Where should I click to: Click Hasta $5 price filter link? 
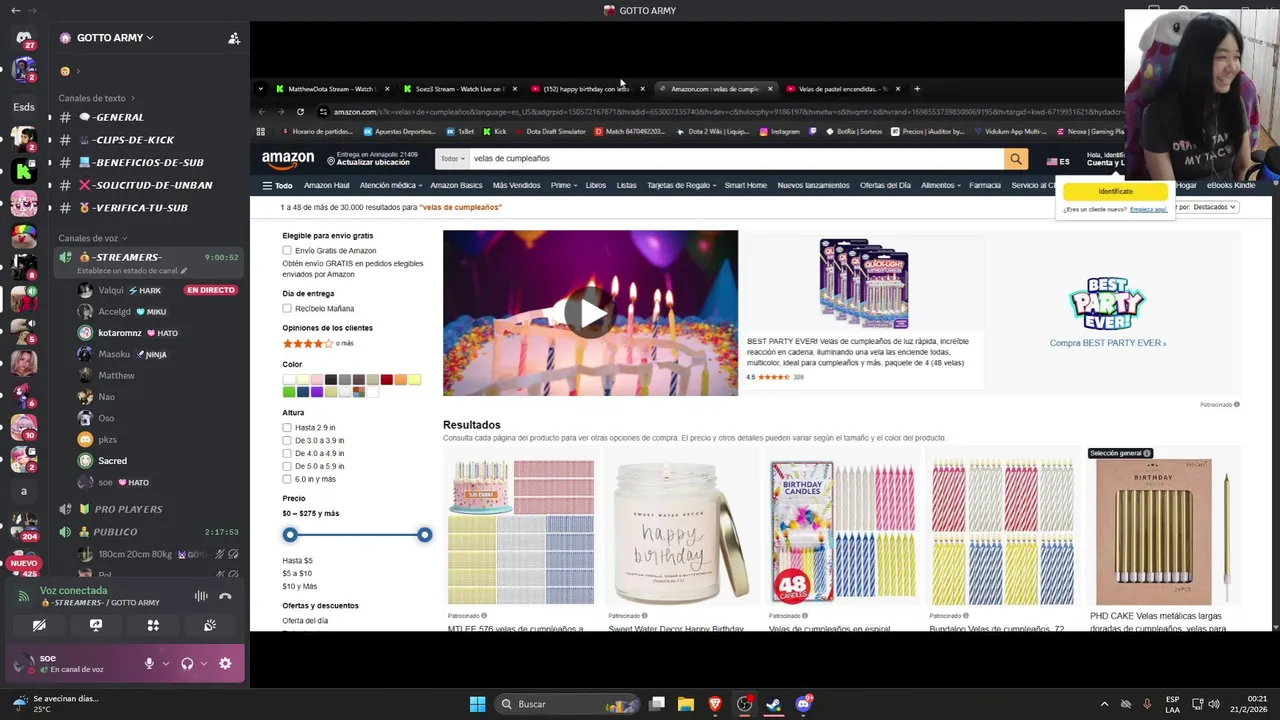pos(297,561)
